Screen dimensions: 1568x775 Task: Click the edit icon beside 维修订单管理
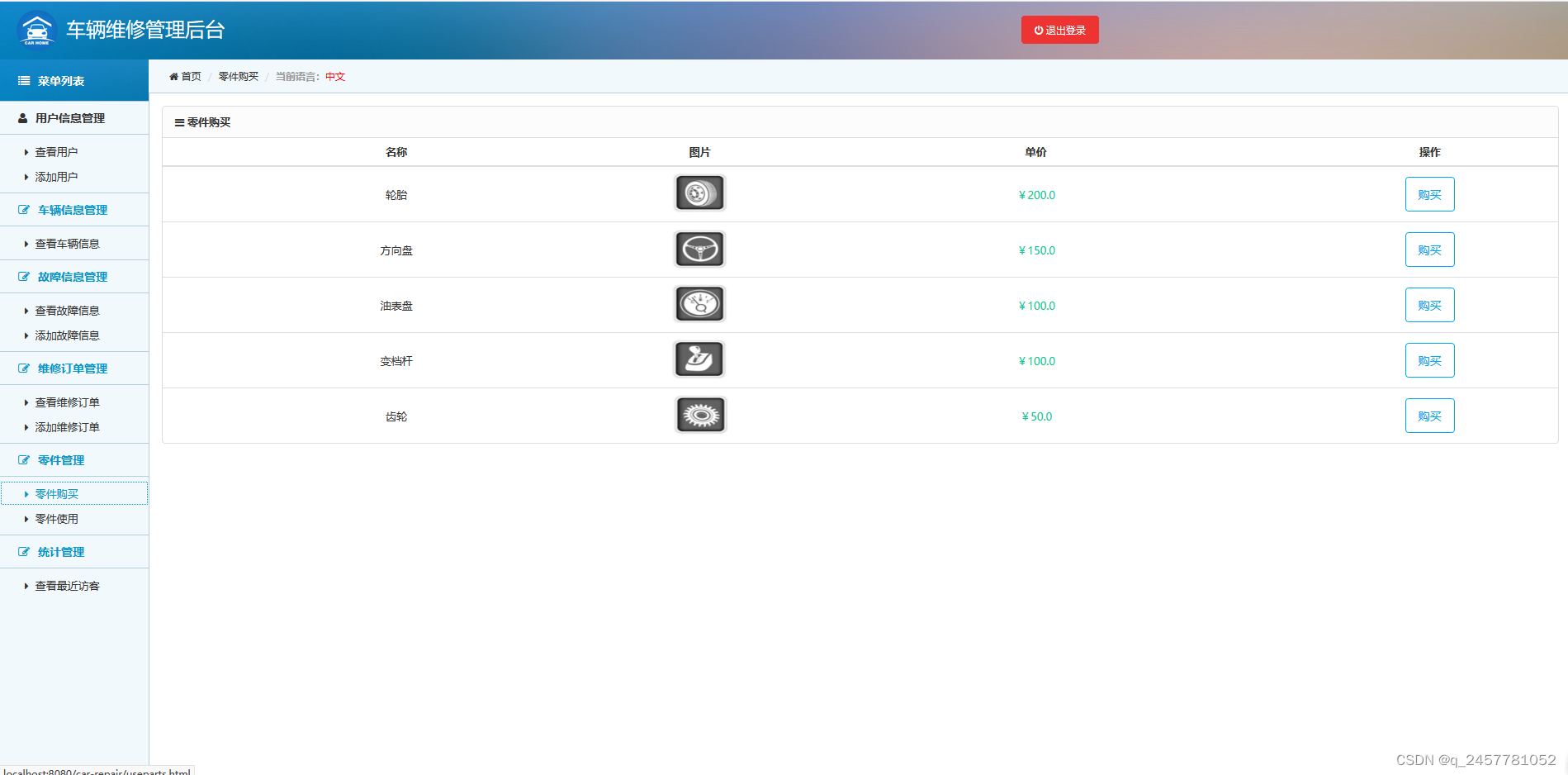pos(24,368)
